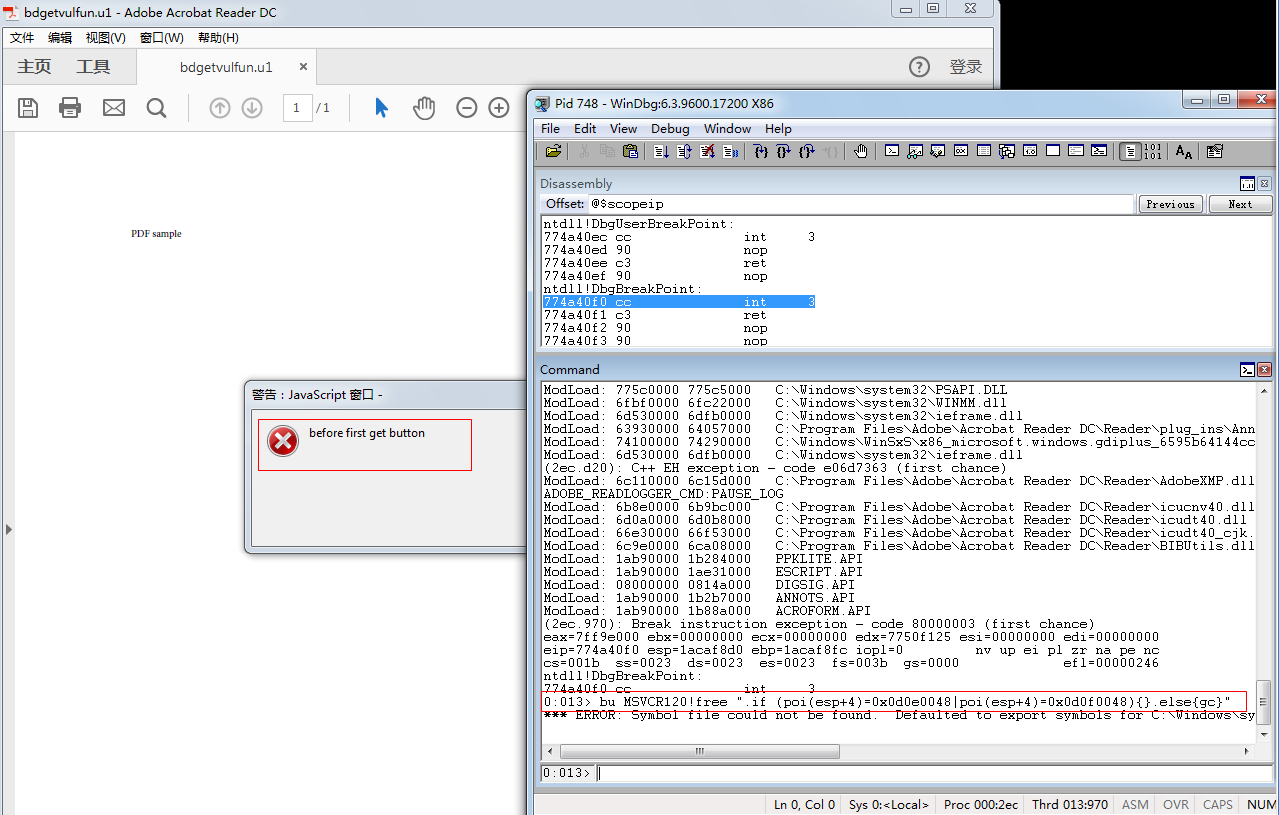Viewport: 1279px width, 815px height.
Task: Close the bdgetvulfun.u1 document tab
Action: coord(304,68)
